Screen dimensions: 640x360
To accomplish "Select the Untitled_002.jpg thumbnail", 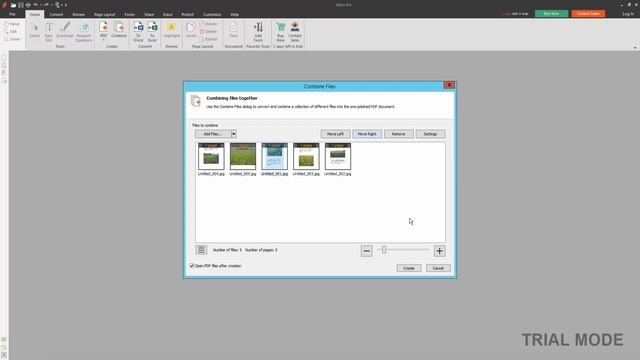I will [338, 157].
